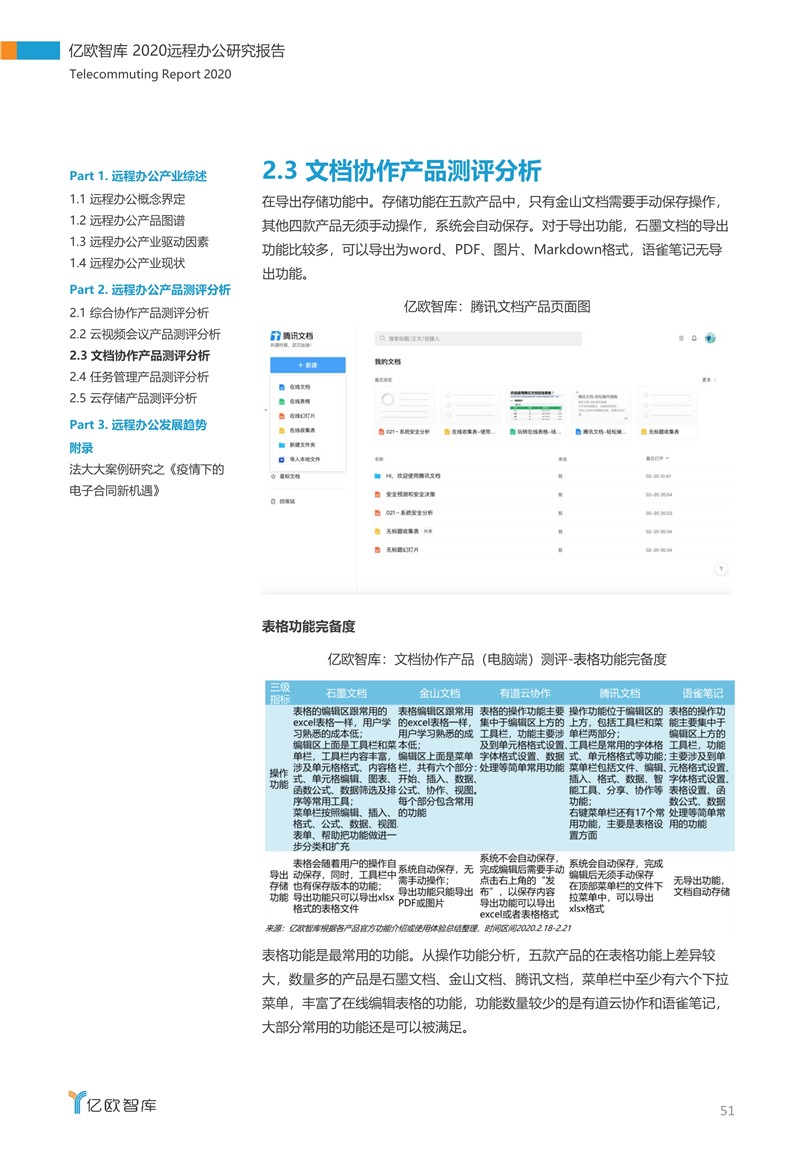
Task: Click the 金山文档 table column header
Action: 440,693
